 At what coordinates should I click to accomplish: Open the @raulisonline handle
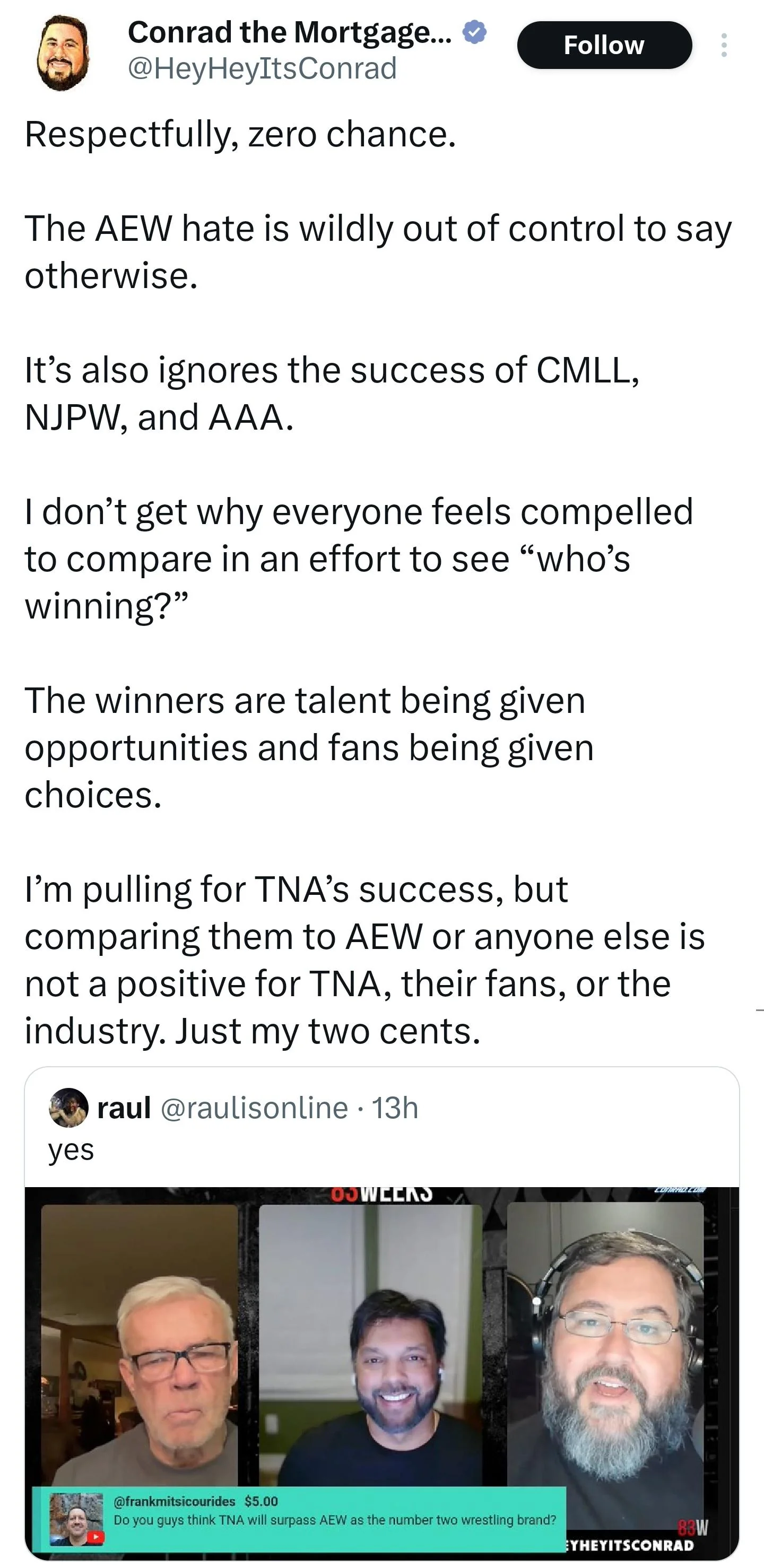[x=255, y=1108]
